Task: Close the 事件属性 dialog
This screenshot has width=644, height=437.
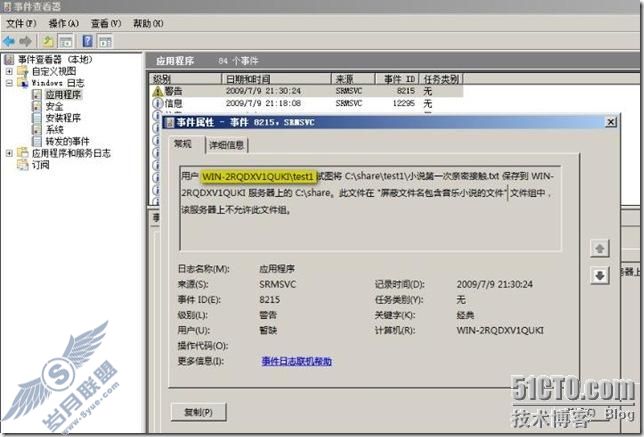Action: [x=611, y=122]
